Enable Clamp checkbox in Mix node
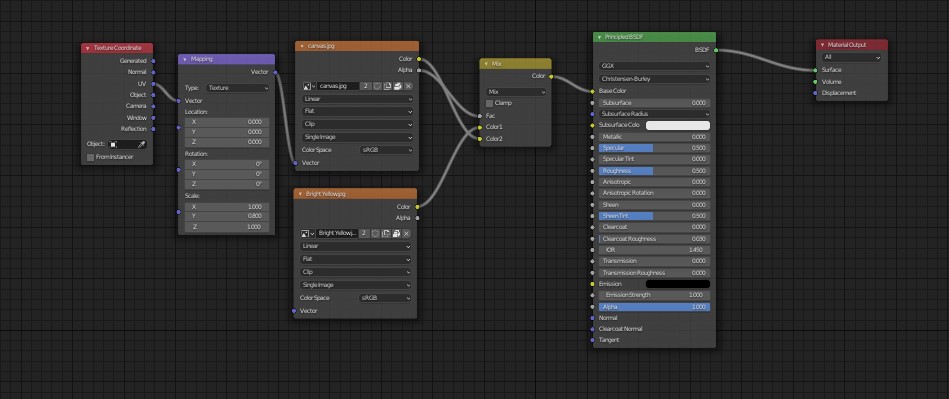This screenshot has width=949, height=399. click(x=489, y=104)
